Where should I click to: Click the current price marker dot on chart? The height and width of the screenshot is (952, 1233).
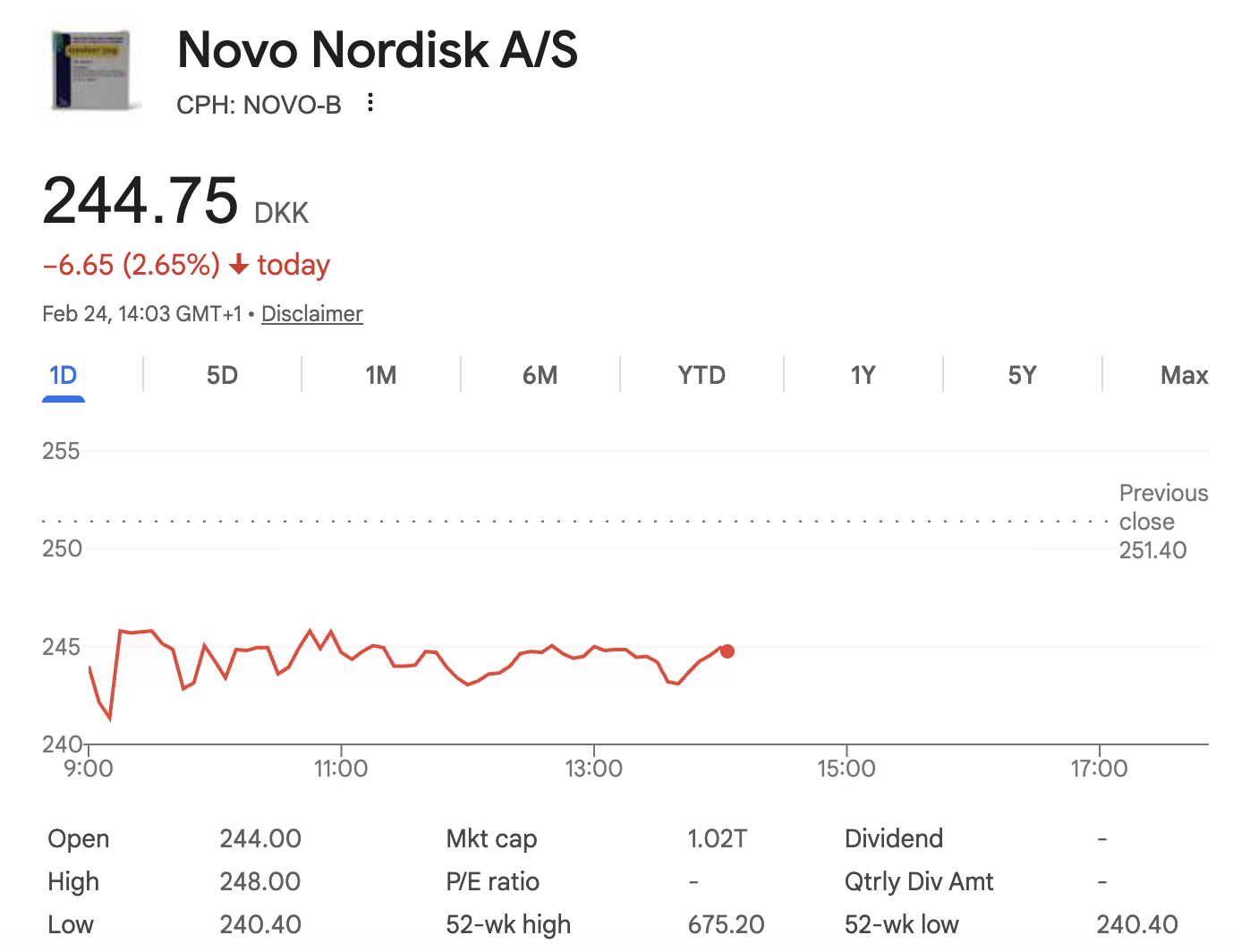727,651
